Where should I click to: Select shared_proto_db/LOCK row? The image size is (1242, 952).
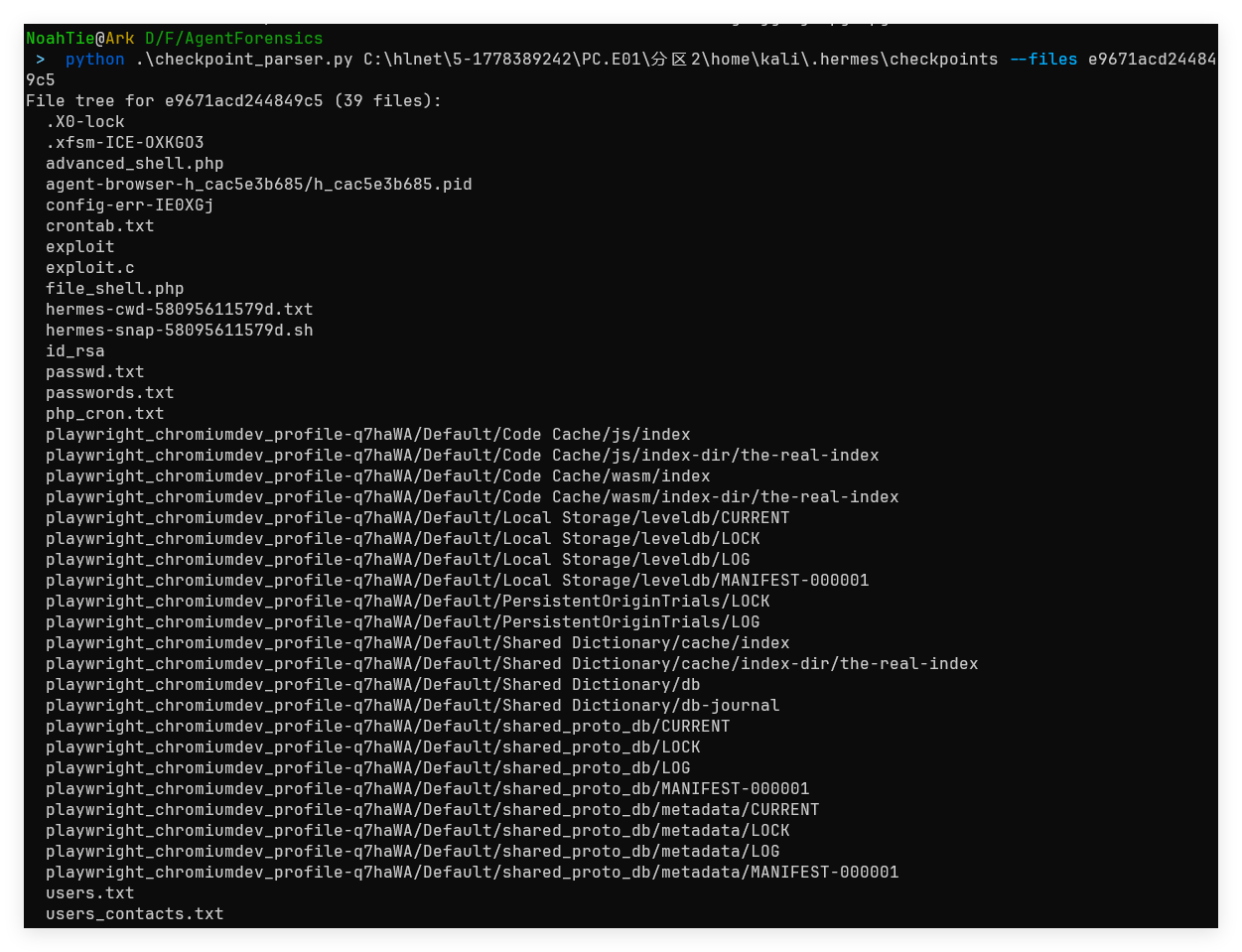[373, 748]
